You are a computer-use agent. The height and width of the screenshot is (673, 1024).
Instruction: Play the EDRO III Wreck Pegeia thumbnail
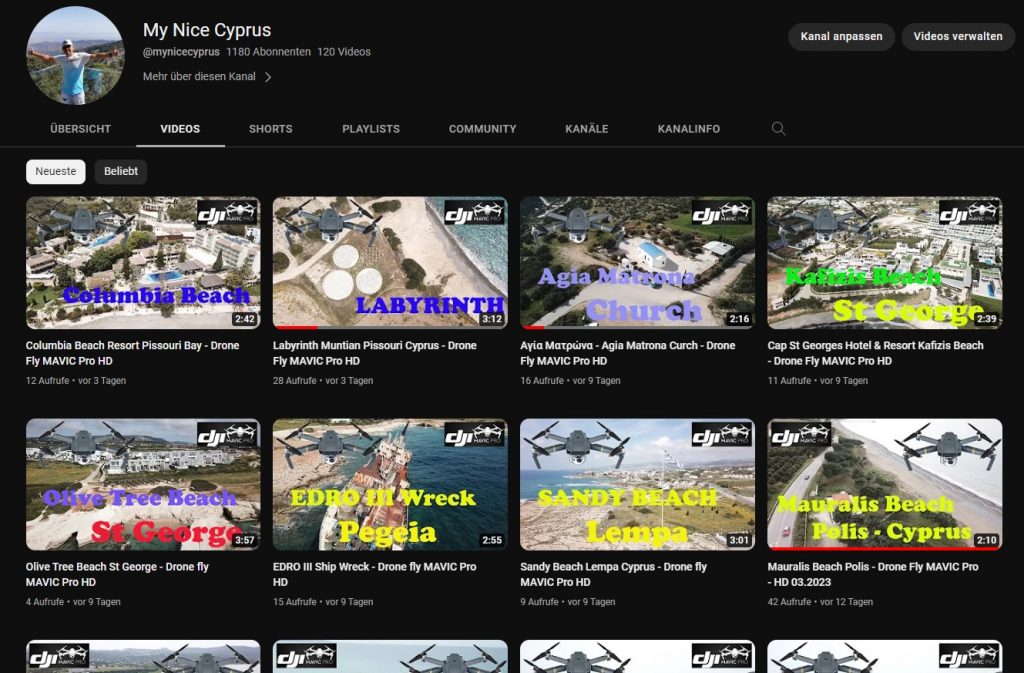pos(390,484)
